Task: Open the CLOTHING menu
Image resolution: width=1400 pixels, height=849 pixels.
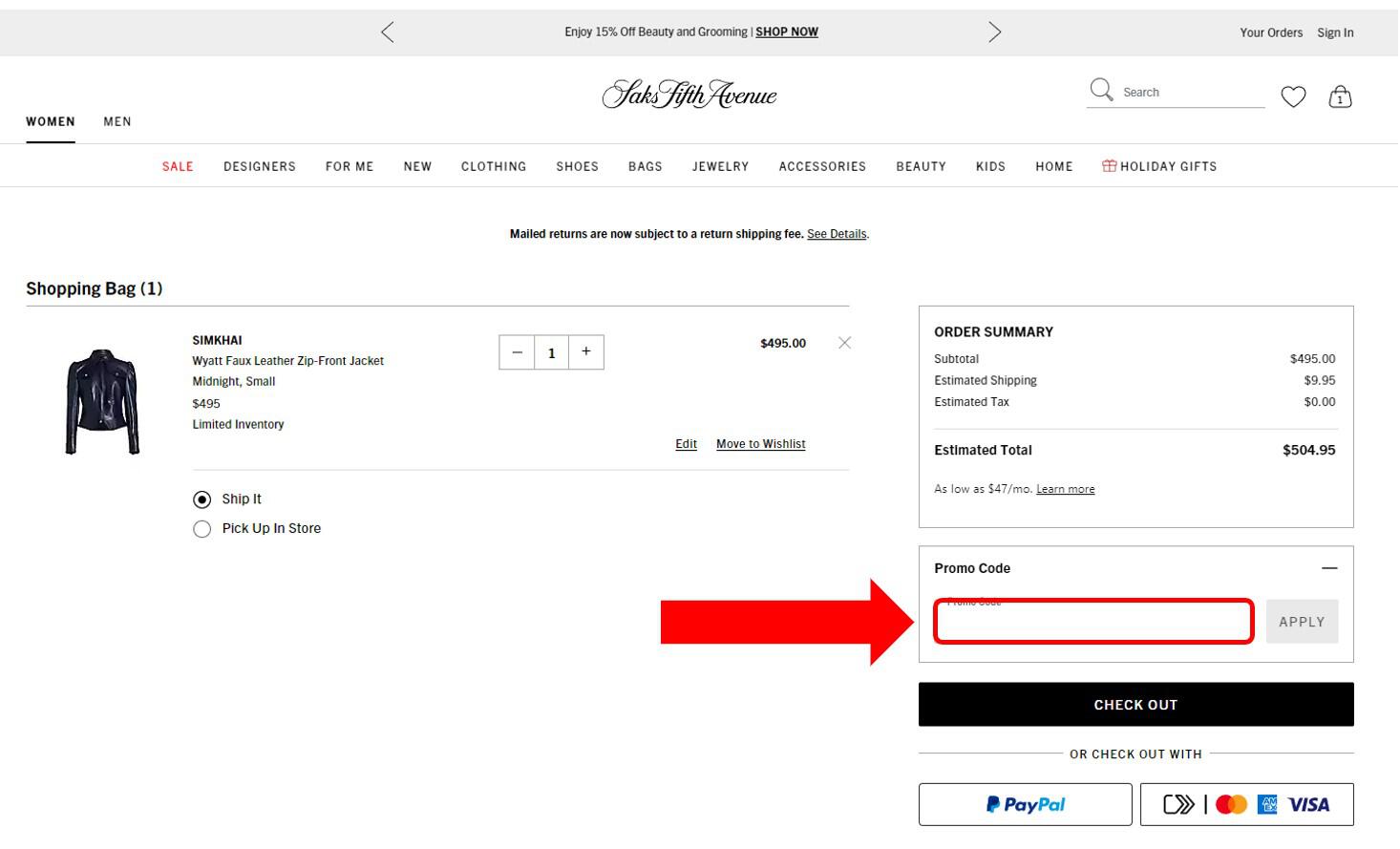Action: [494, 166]
